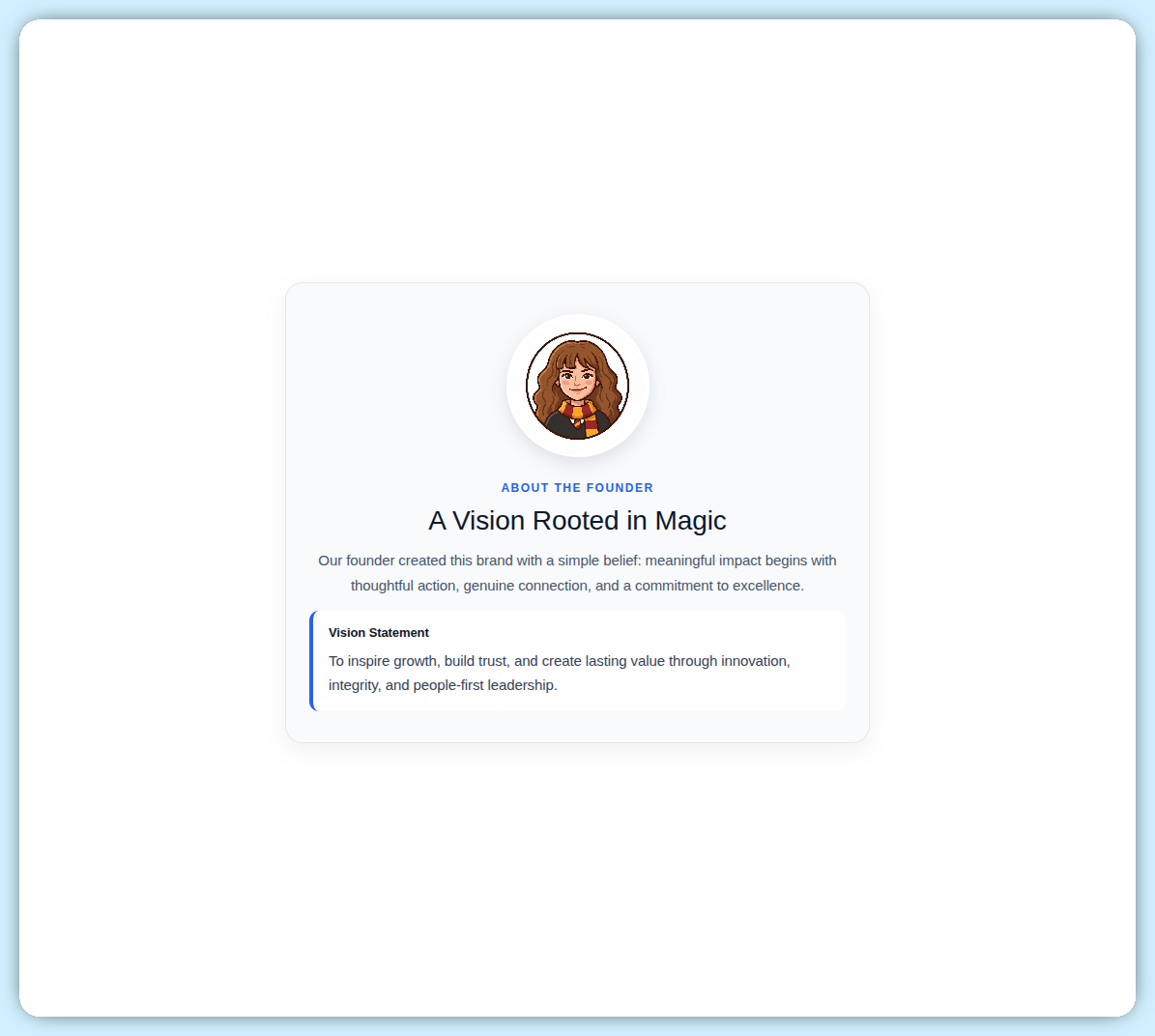This screenshot has height=1036, width=1155.
Task: Click the 'Vision Statement' bold title
Action: click(x=379, y=633)
